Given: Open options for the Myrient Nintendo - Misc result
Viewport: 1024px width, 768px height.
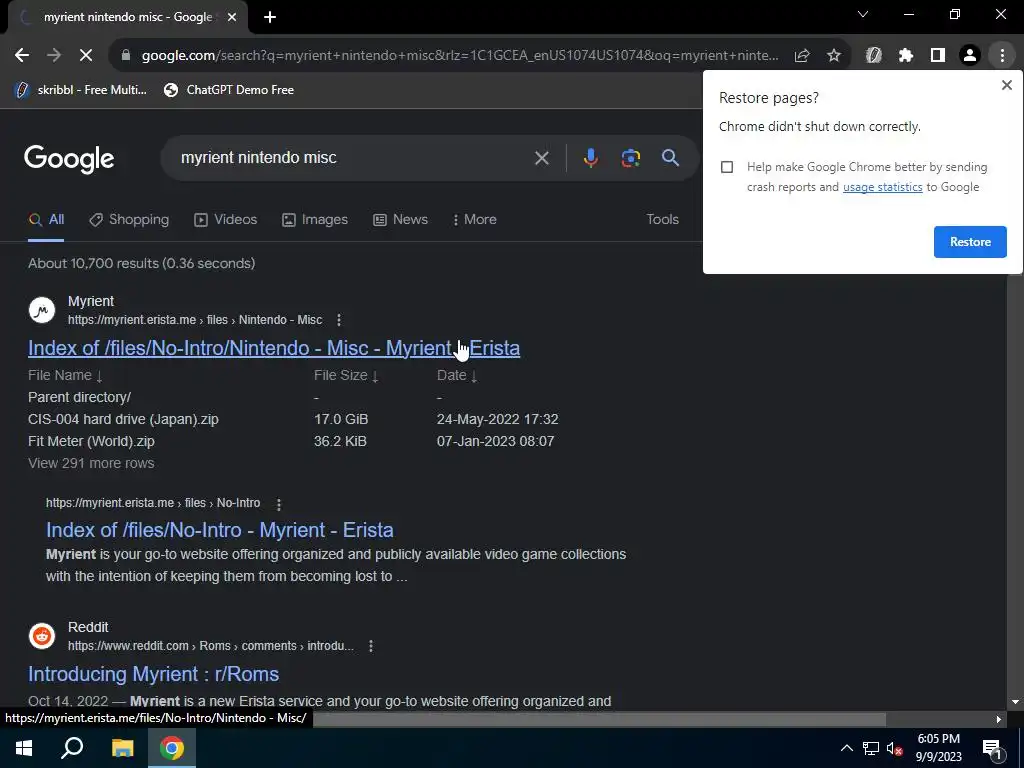Looking at the screenshot, I should pyautogui.click(x=338, y=320).
